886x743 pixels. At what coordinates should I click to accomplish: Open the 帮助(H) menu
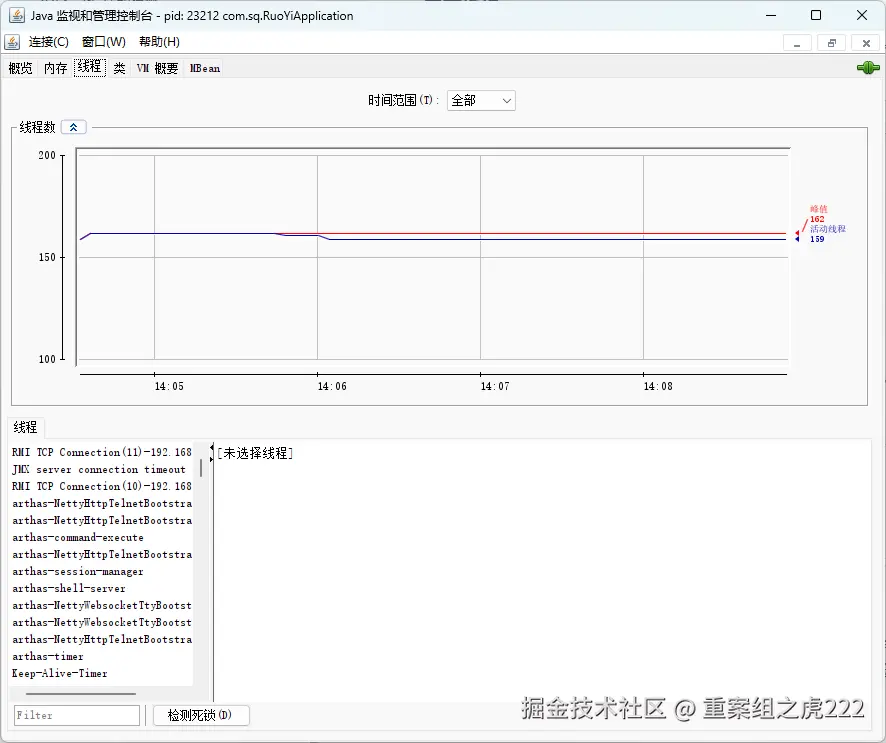[159, 42]
